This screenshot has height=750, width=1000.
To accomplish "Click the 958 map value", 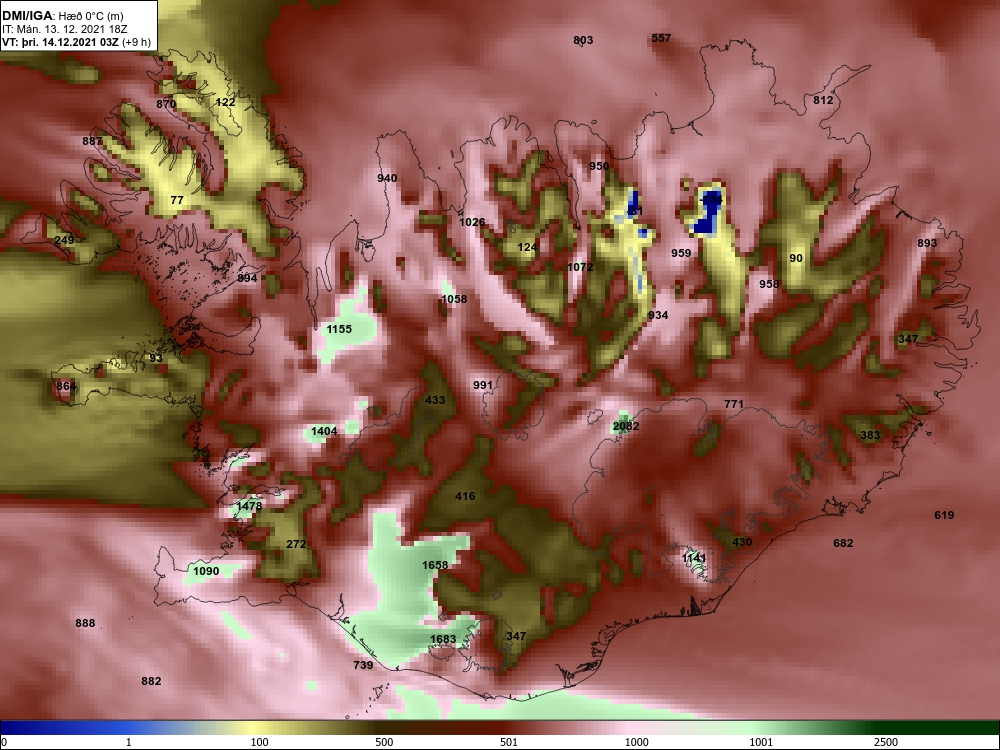I will click(x=769, y=284).
